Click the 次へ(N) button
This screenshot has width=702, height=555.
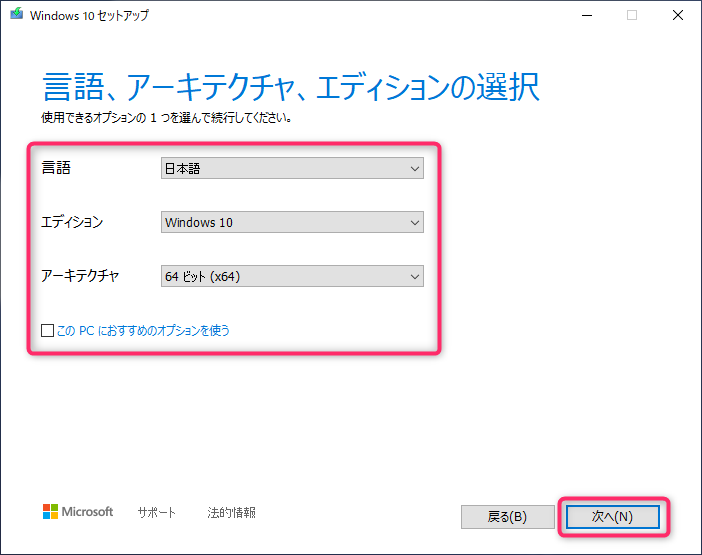(612, 517)
